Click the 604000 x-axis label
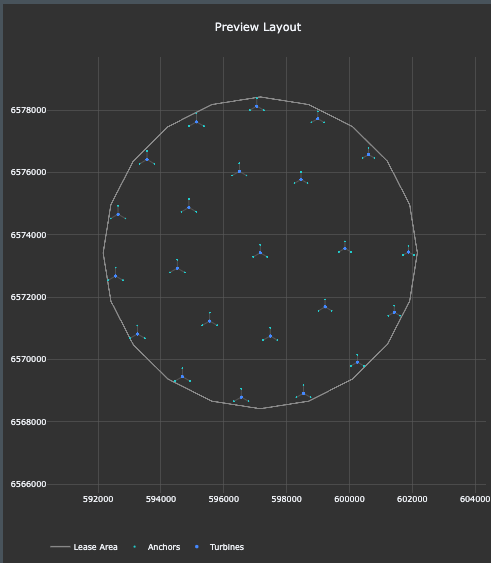Viewport: 491px width, 563px height. point(475,499)
